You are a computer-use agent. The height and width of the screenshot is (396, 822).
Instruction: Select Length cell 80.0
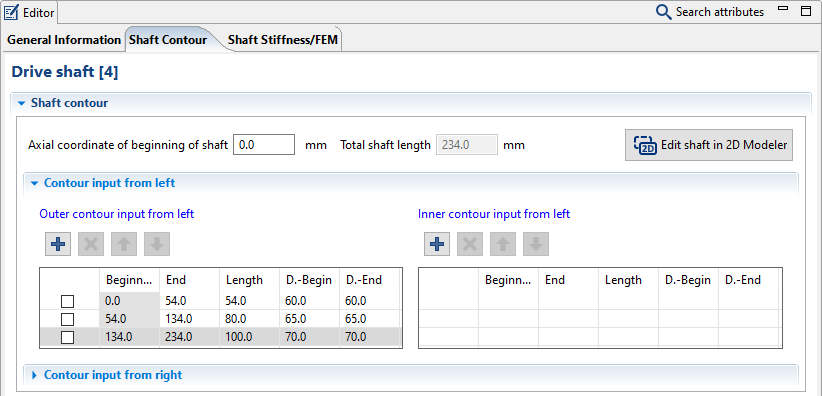pos(250,319)
